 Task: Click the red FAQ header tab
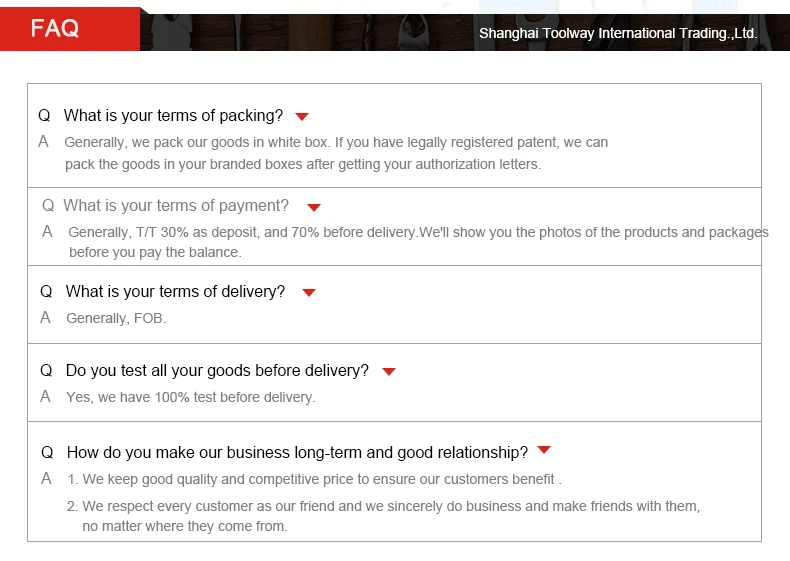coord(55,29)
